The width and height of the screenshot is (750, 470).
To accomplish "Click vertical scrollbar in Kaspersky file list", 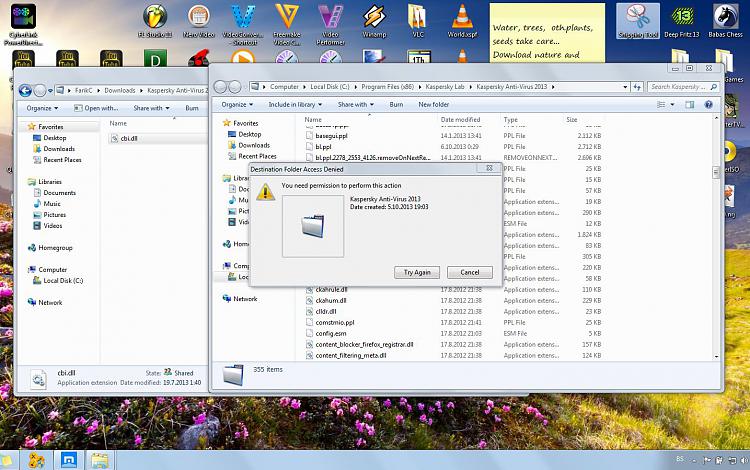I will [716, 172].
